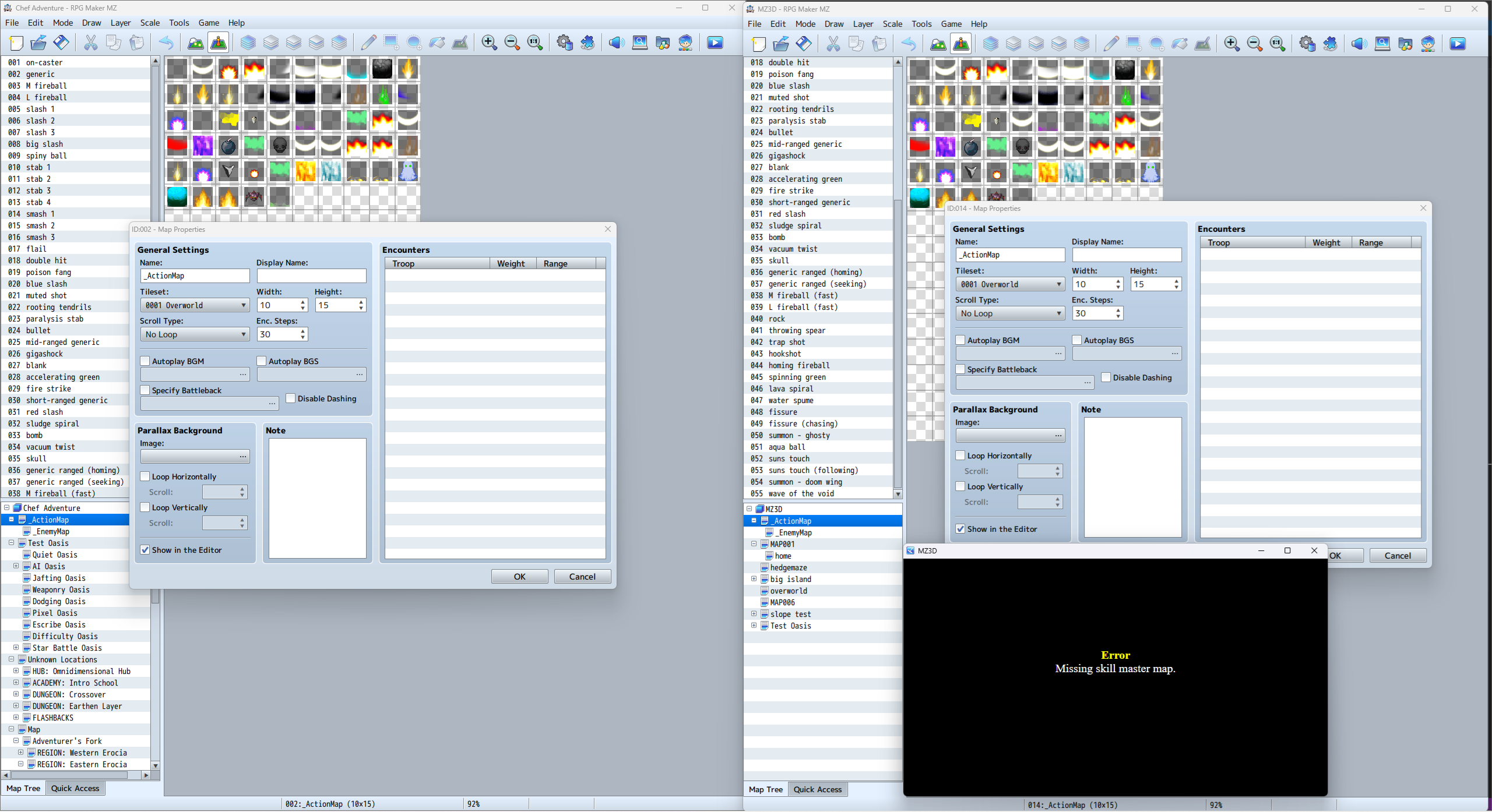Open Game menu in MZ3D window
Viewport: 1492px width, 812px height.
tap(951, 24)
